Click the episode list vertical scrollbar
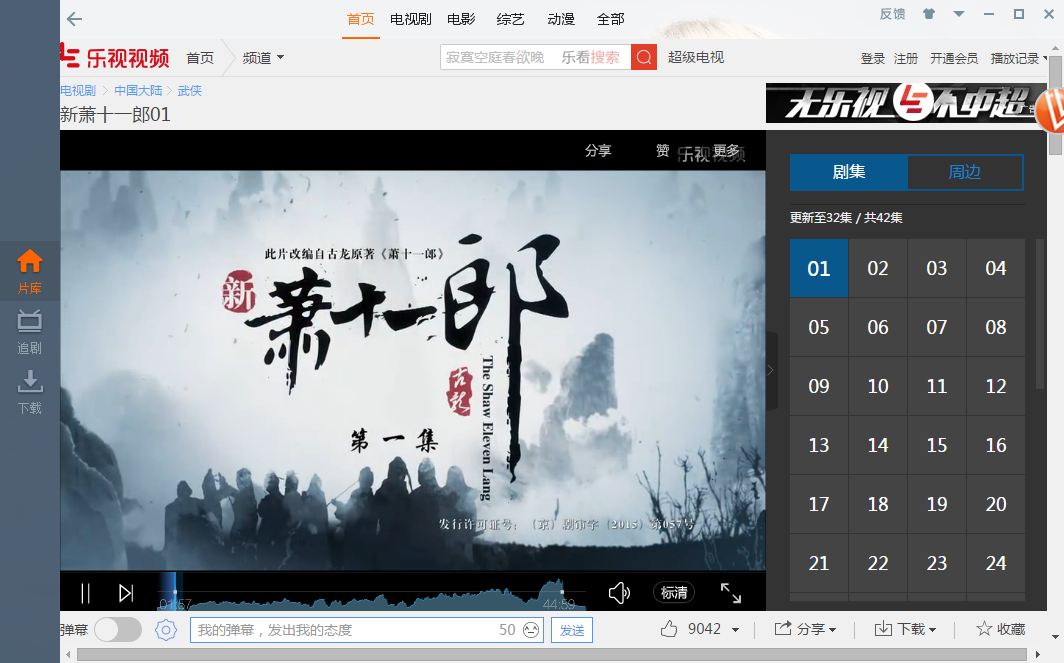 pyautogui.click(x=1040, y=314)
